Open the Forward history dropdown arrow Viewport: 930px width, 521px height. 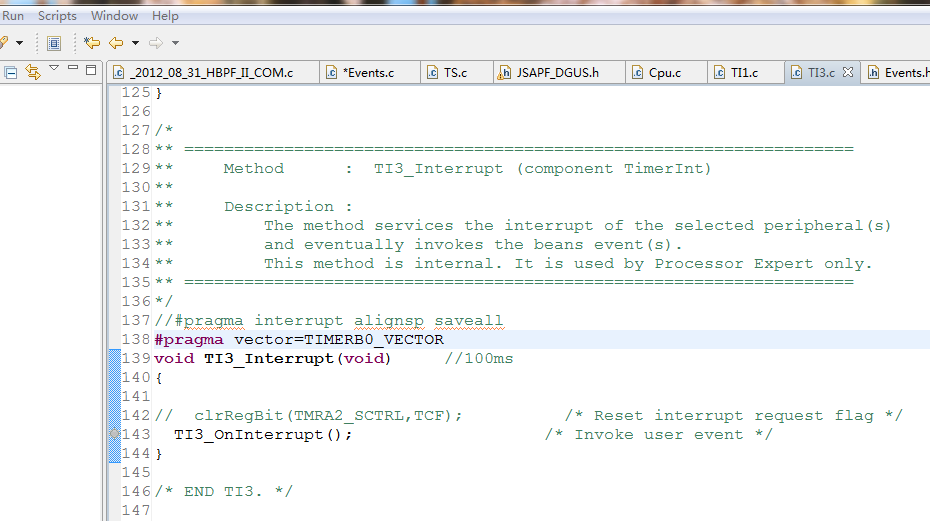tap(175, 43)
